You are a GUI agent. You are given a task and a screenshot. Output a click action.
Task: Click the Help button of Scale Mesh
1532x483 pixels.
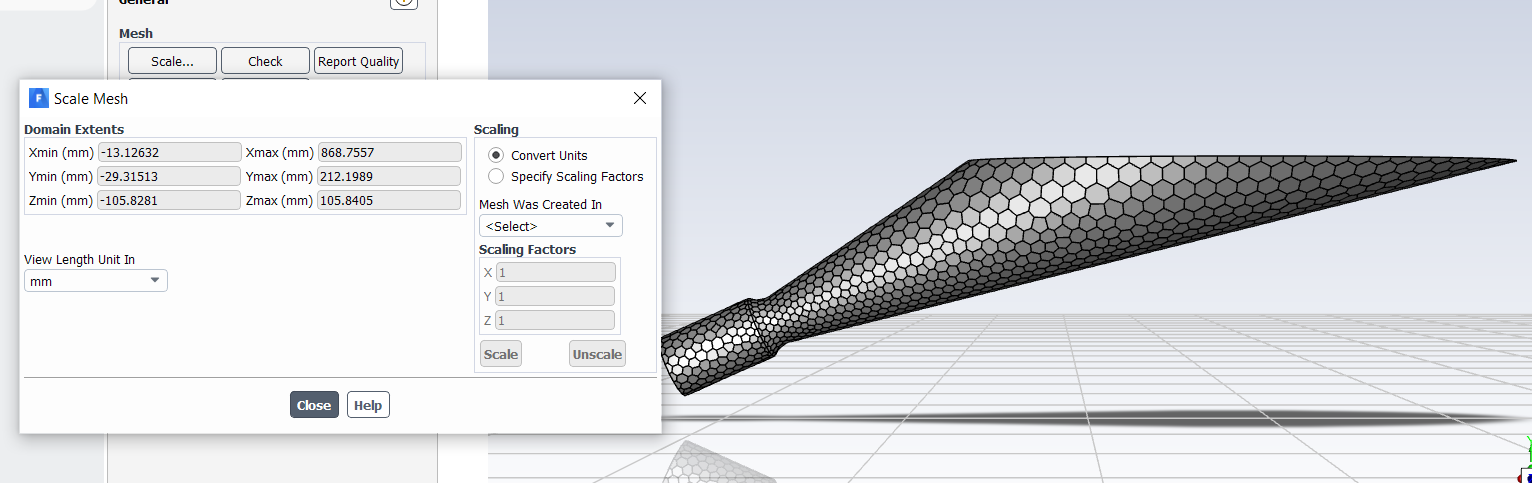click(368, 405)
